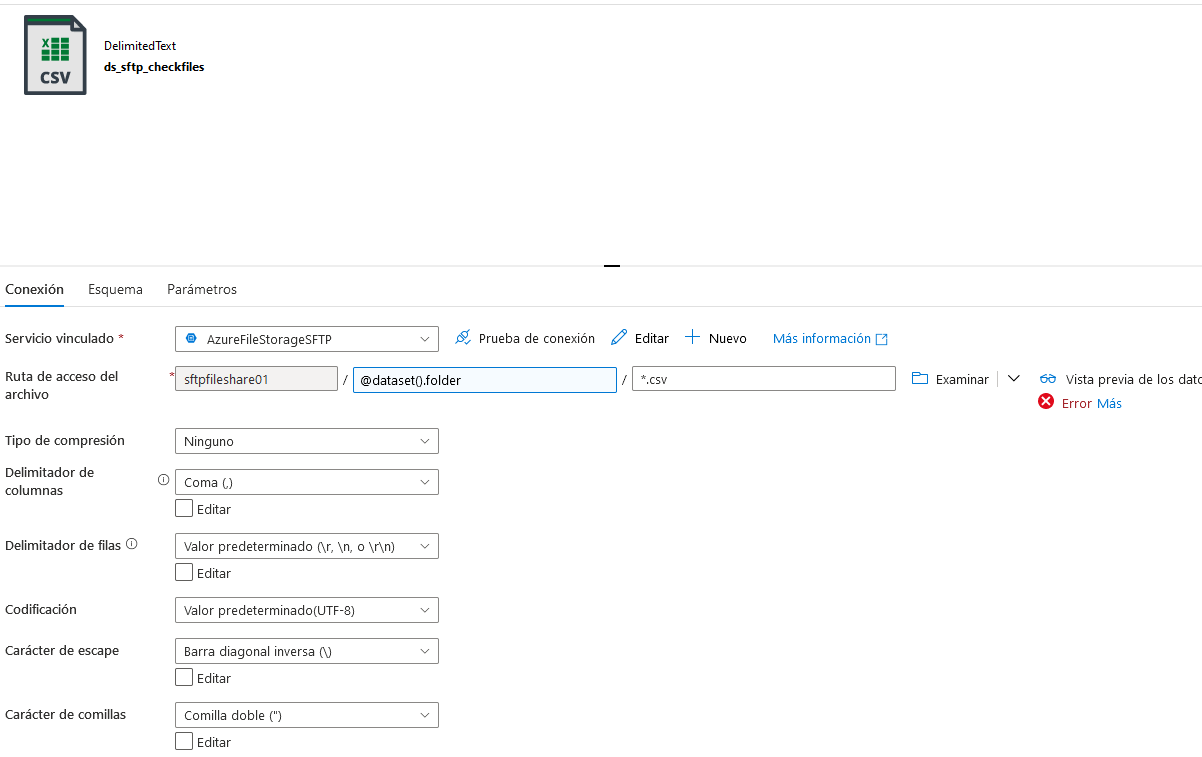Click the sftpfileshare01 file share field

click(x=256, y=379)
